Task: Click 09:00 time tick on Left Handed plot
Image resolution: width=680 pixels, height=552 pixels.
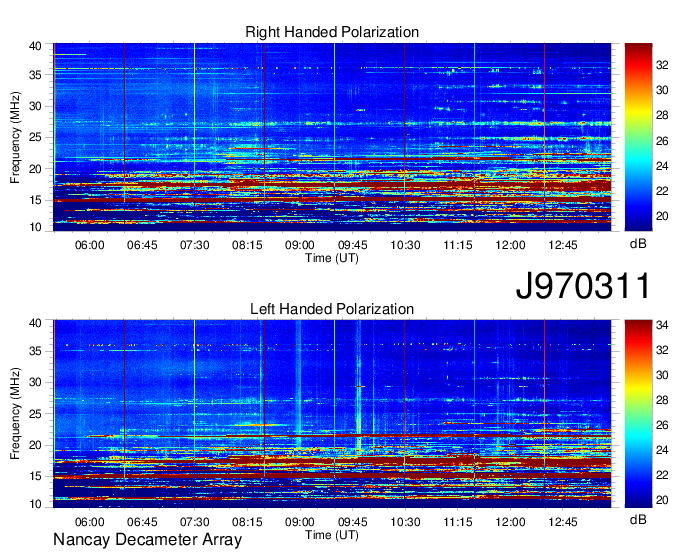Action: coord(300,522)
